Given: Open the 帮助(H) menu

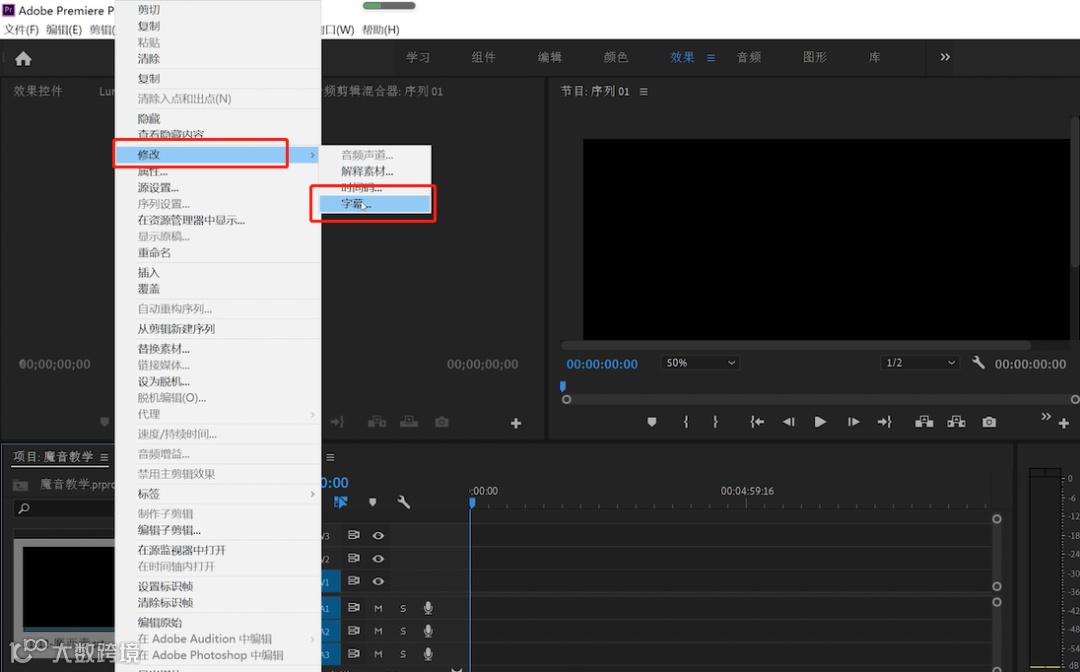Looking at the screenshot, I should tap(380, 30).
